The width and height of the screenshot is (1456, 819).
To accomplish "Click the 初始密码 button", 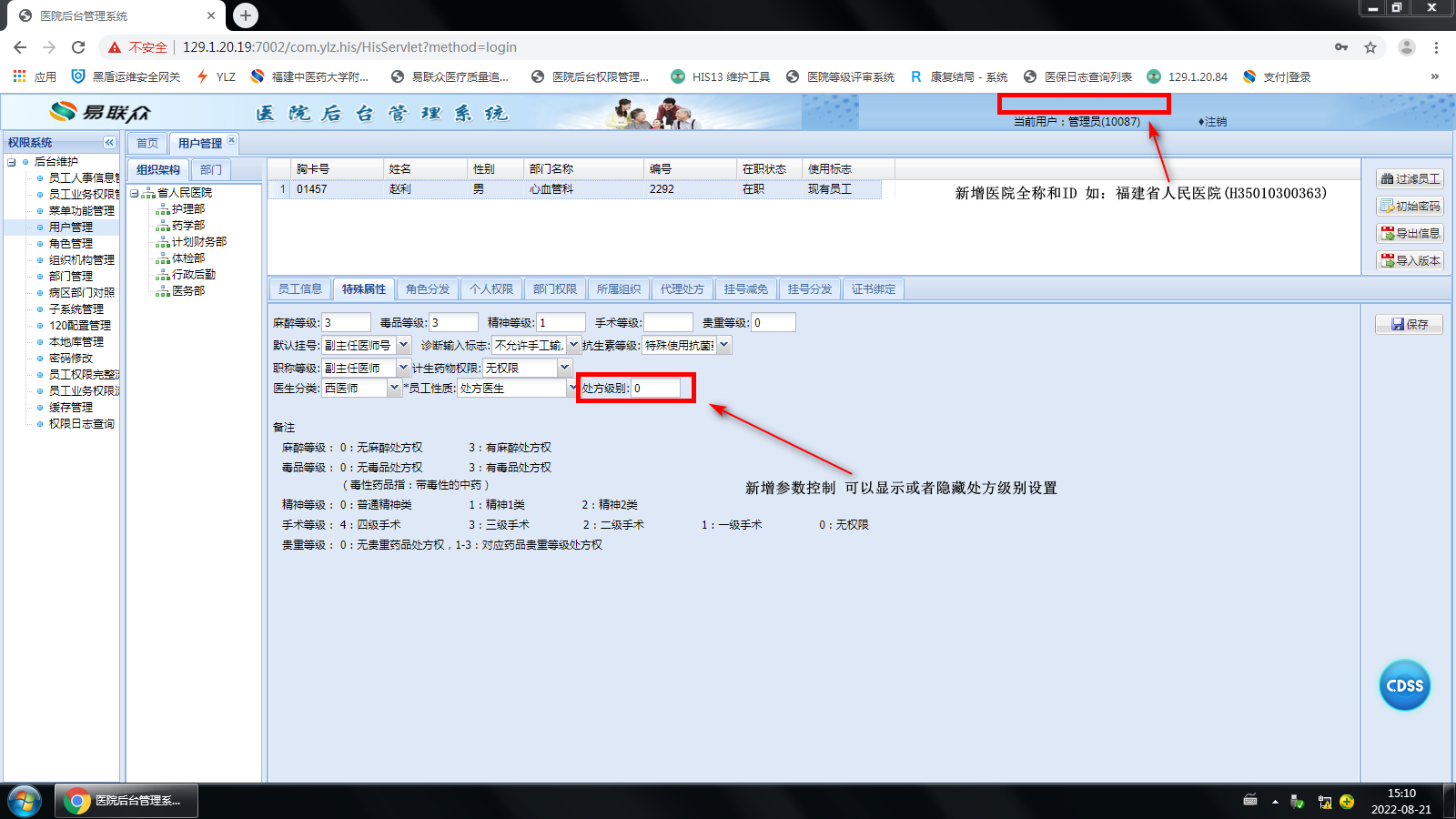I will point(1410,207).
